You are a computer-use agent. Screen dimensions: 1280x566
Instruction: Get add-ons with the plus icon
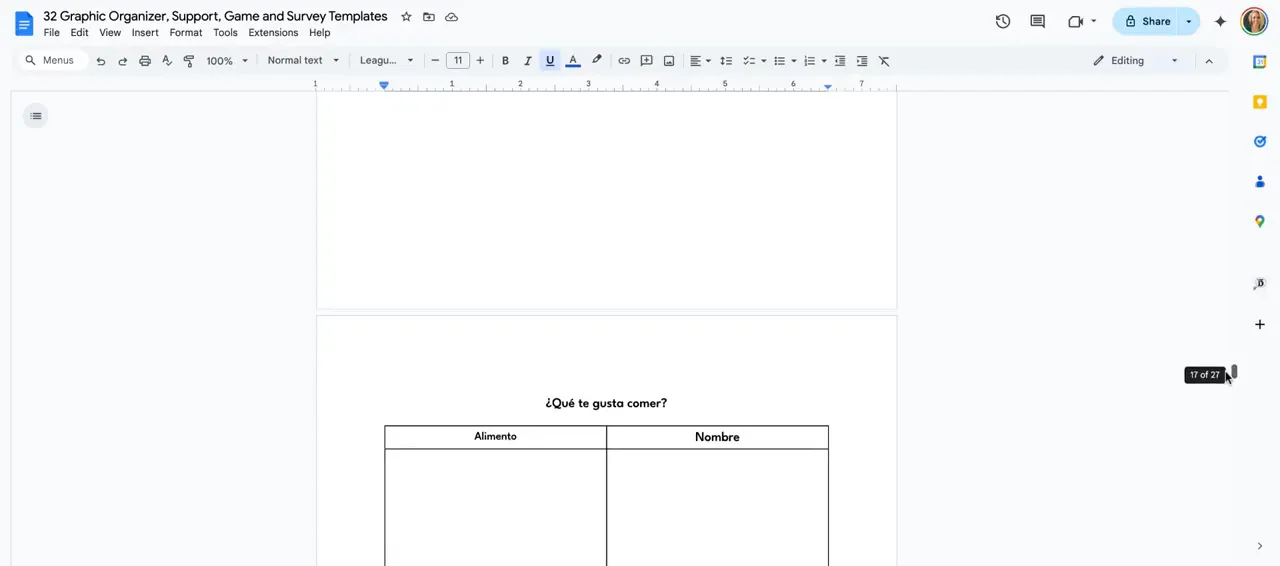(1260, 324)
